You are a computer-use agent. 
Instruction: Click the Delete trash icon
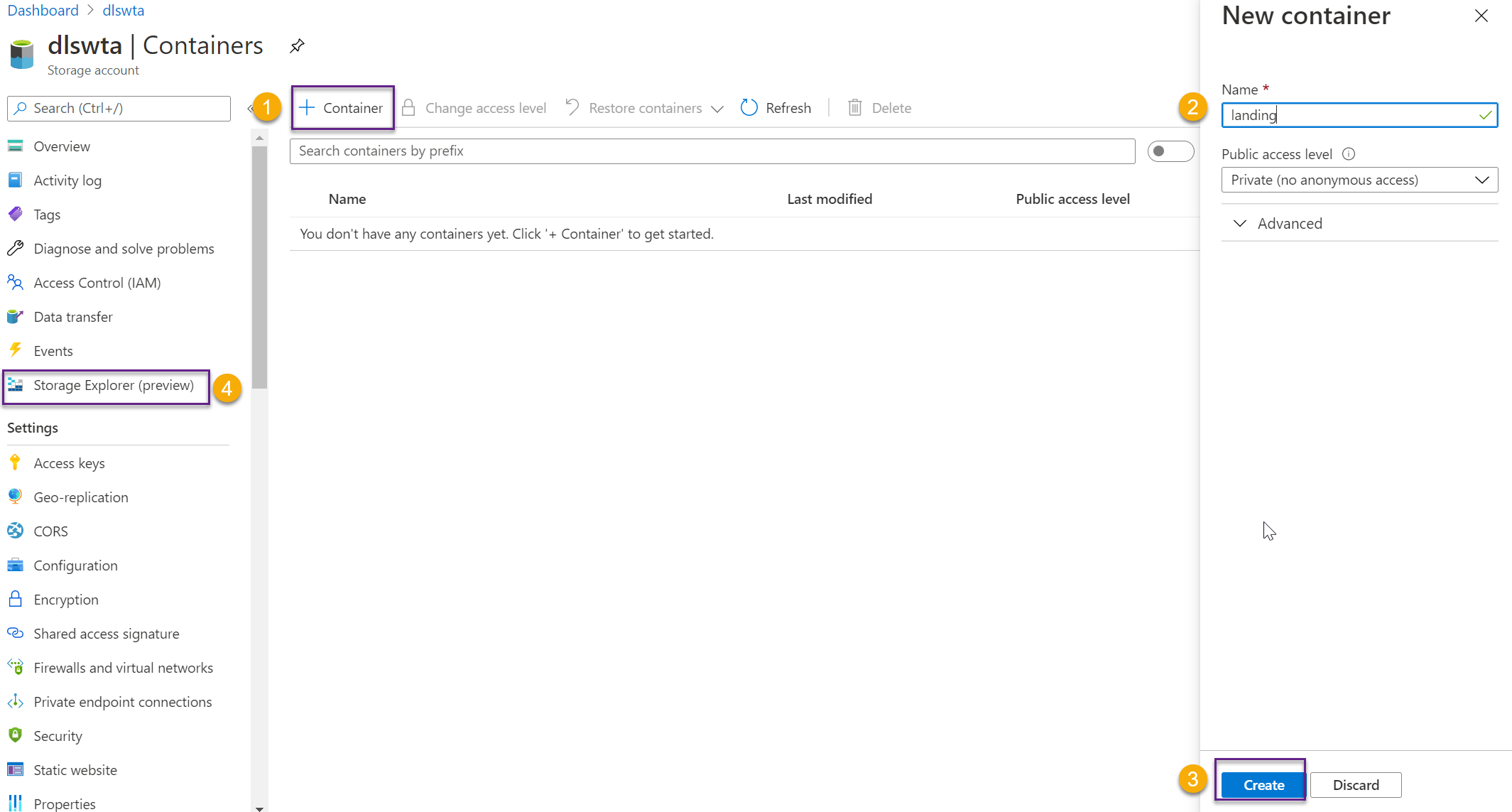(x=855, y=108)
